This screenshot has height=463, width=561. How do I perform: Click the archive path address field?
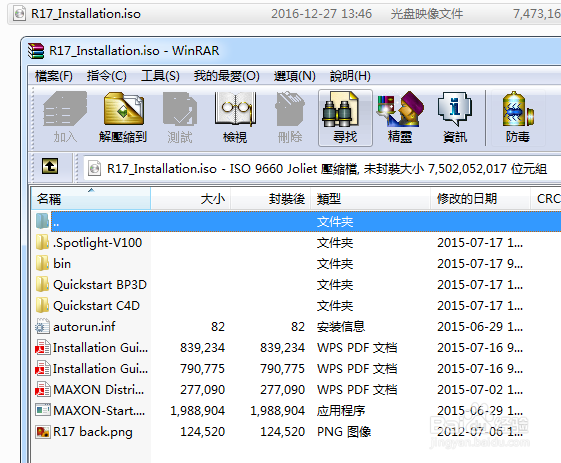pos(322,169)
